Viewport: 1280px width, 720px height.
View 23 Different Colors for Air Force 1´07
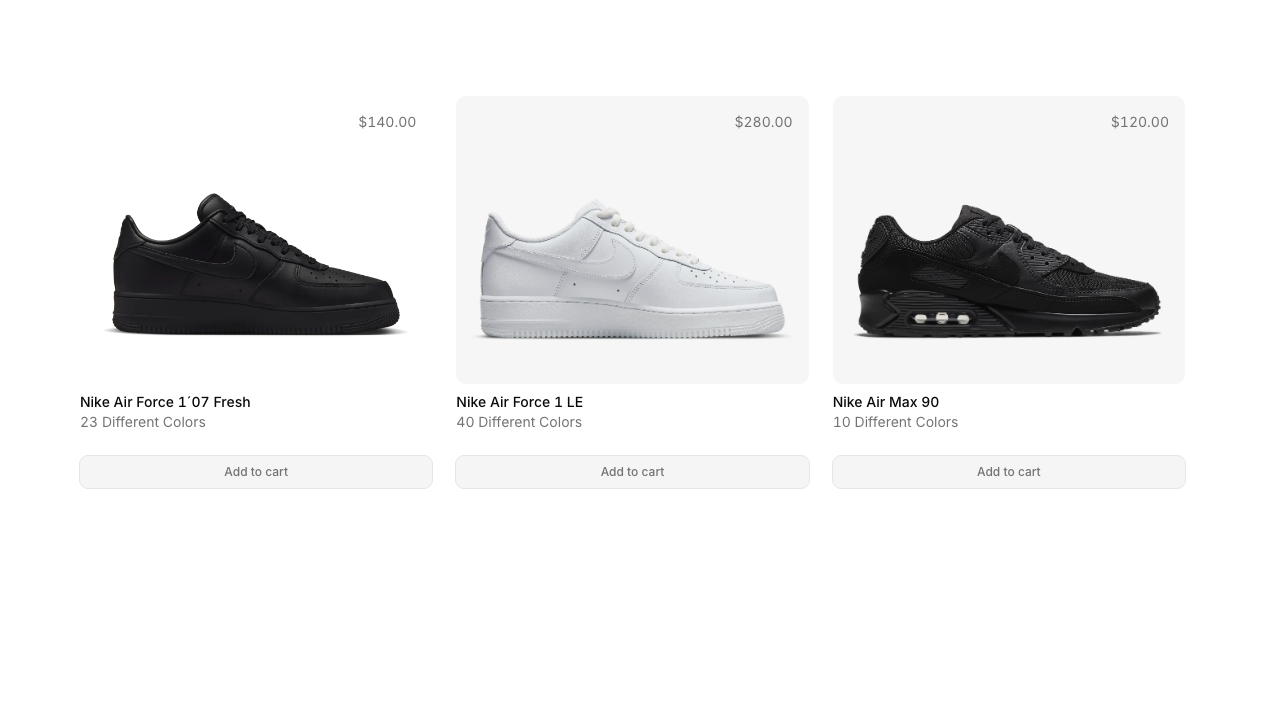coord(142,422)
